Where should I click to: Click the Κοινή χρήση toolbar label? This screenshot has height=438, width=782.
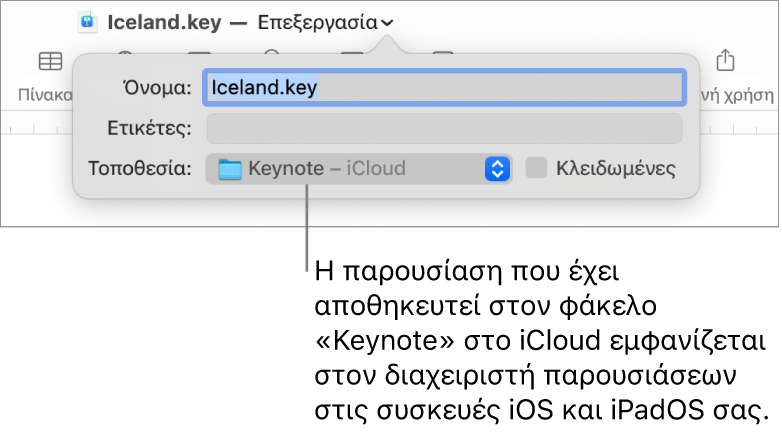pos(737,94)
